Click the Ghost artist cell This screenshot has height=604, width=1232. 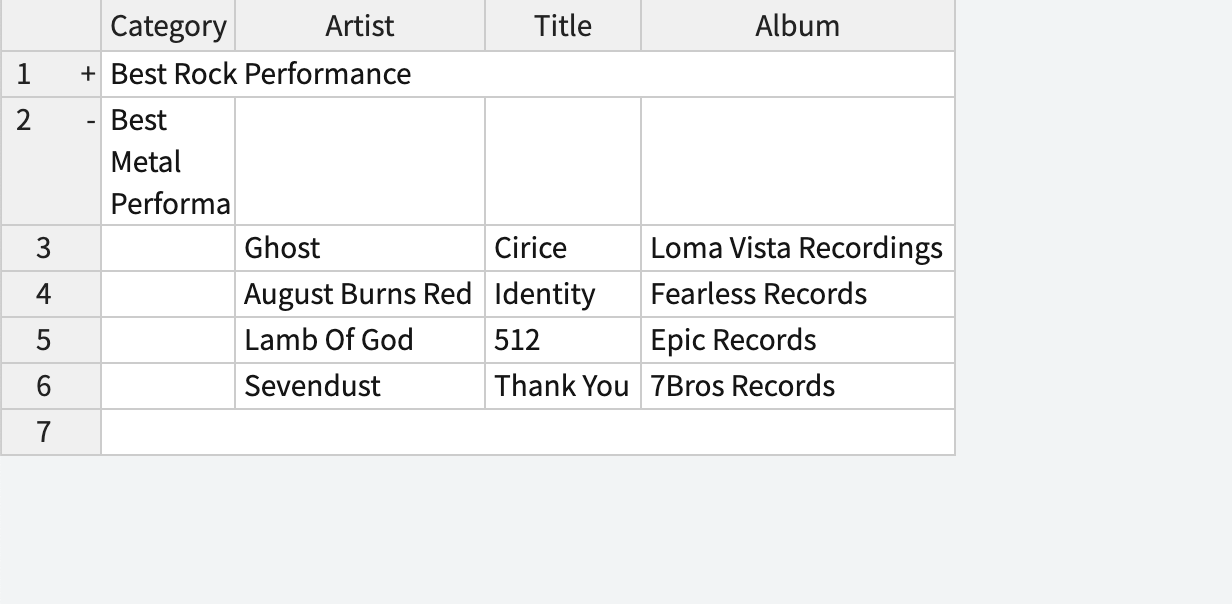pos(360,248)
